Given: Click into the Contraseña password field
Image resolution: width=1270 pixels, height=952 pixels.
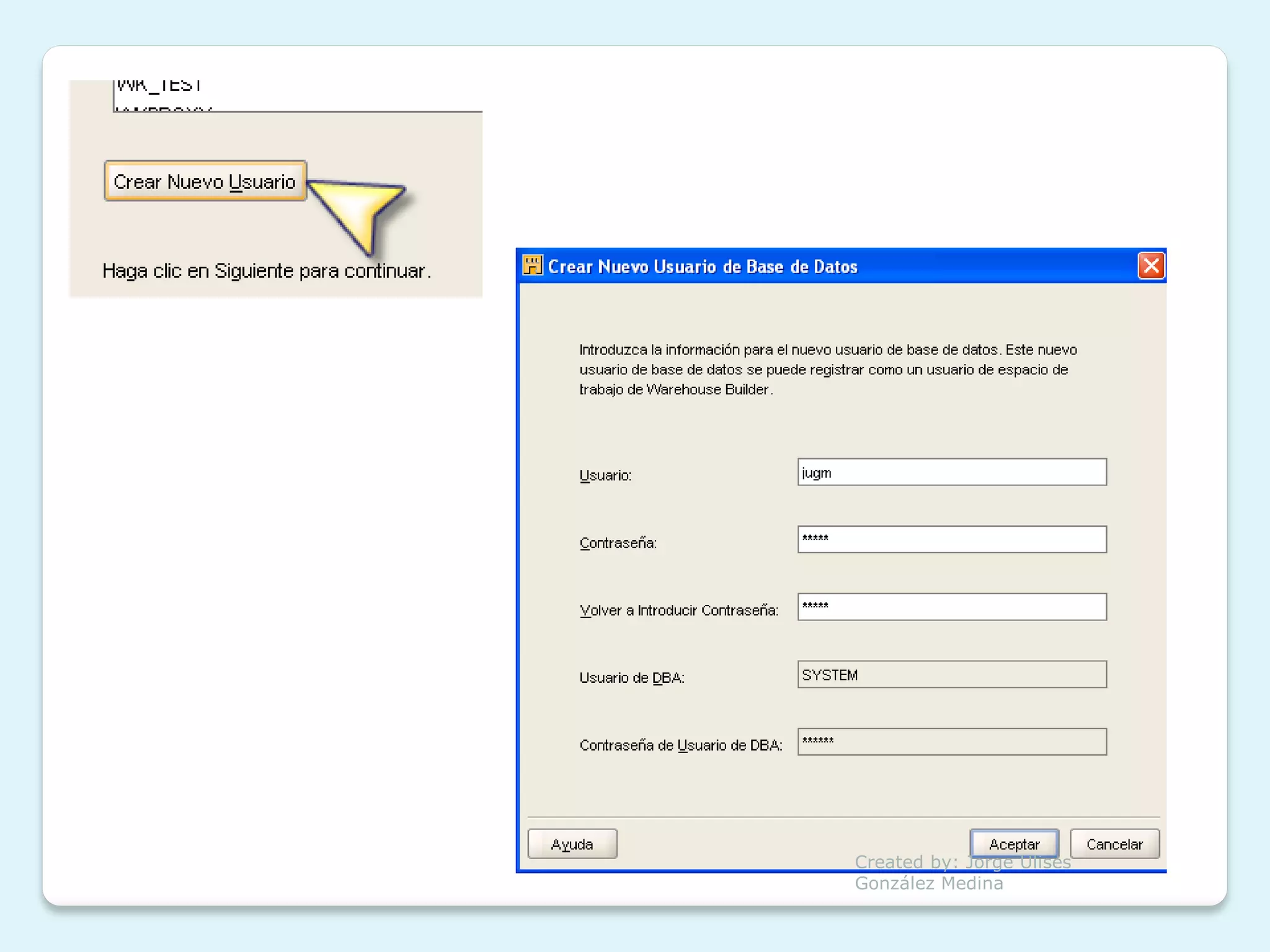Looking at the screenshot, I should tap(951, 539).
